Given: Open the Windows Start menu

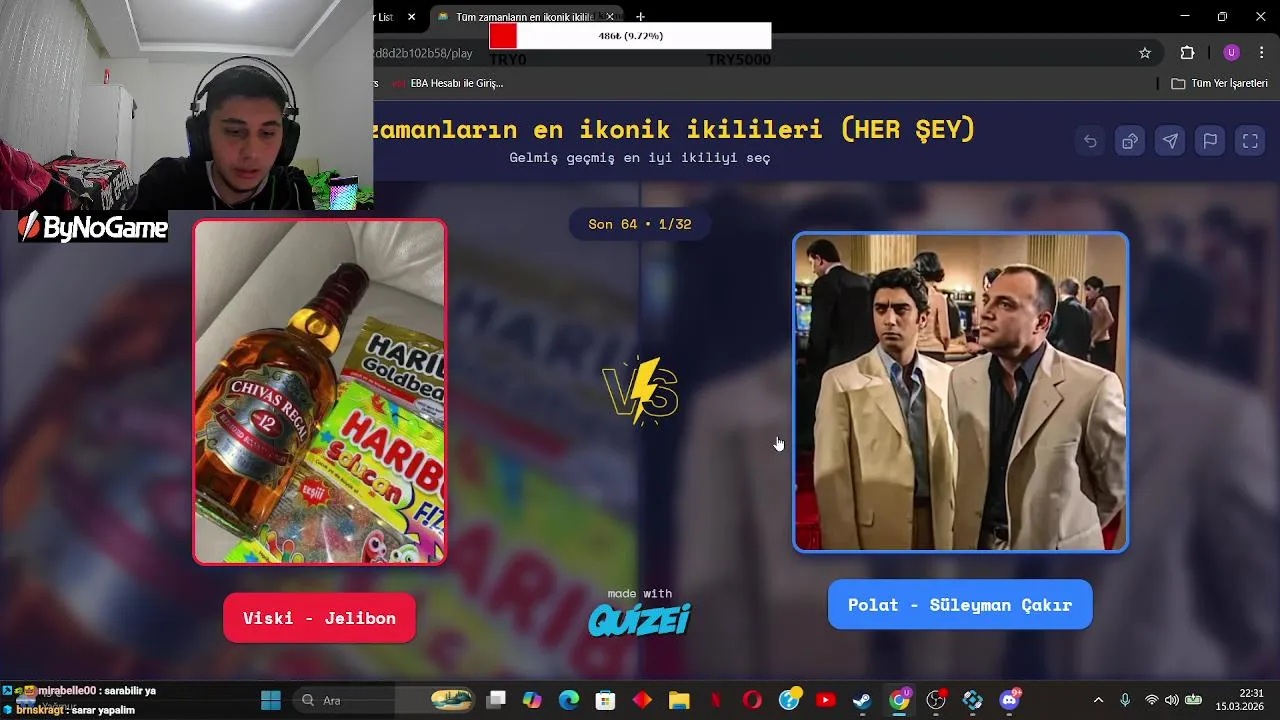Looking at the screenshot, I should [x=271, y=700].
